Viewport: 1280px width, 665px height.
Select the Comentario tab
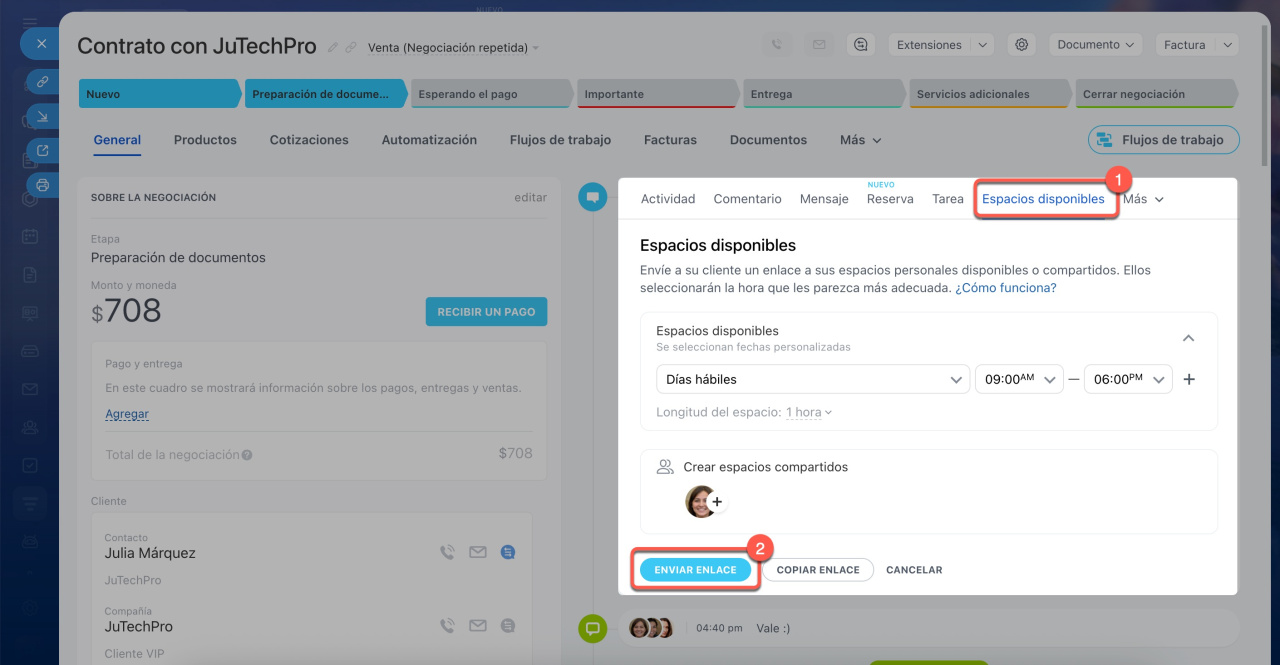[x=747, y=199]
